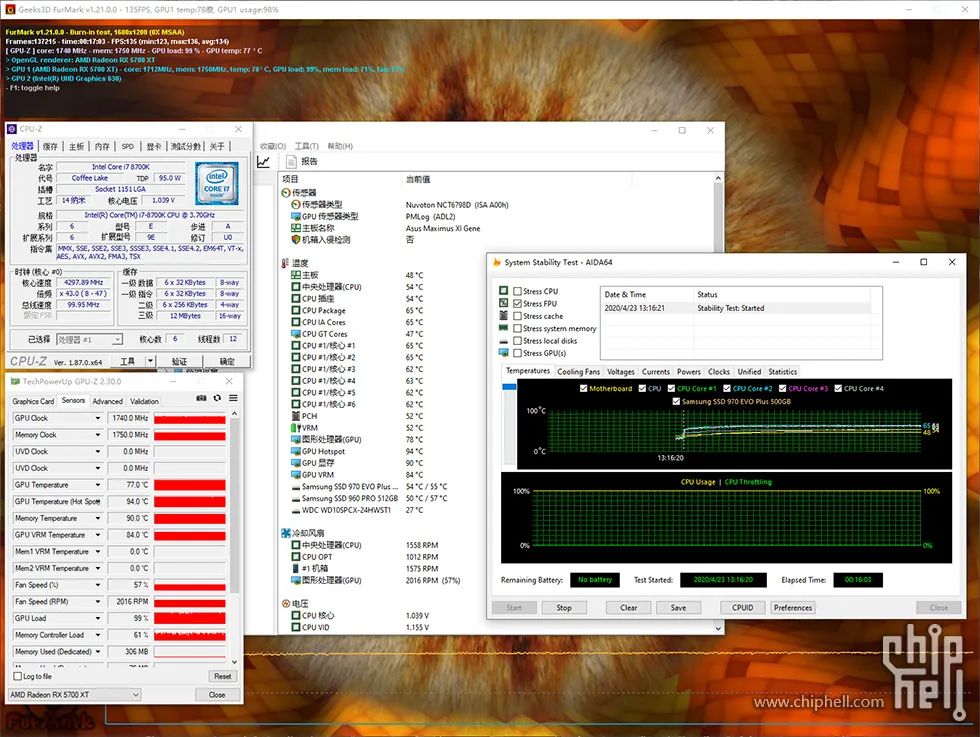Click the #1 机箱 fan icon
The image size is (980, 737).
click(296, 569)
